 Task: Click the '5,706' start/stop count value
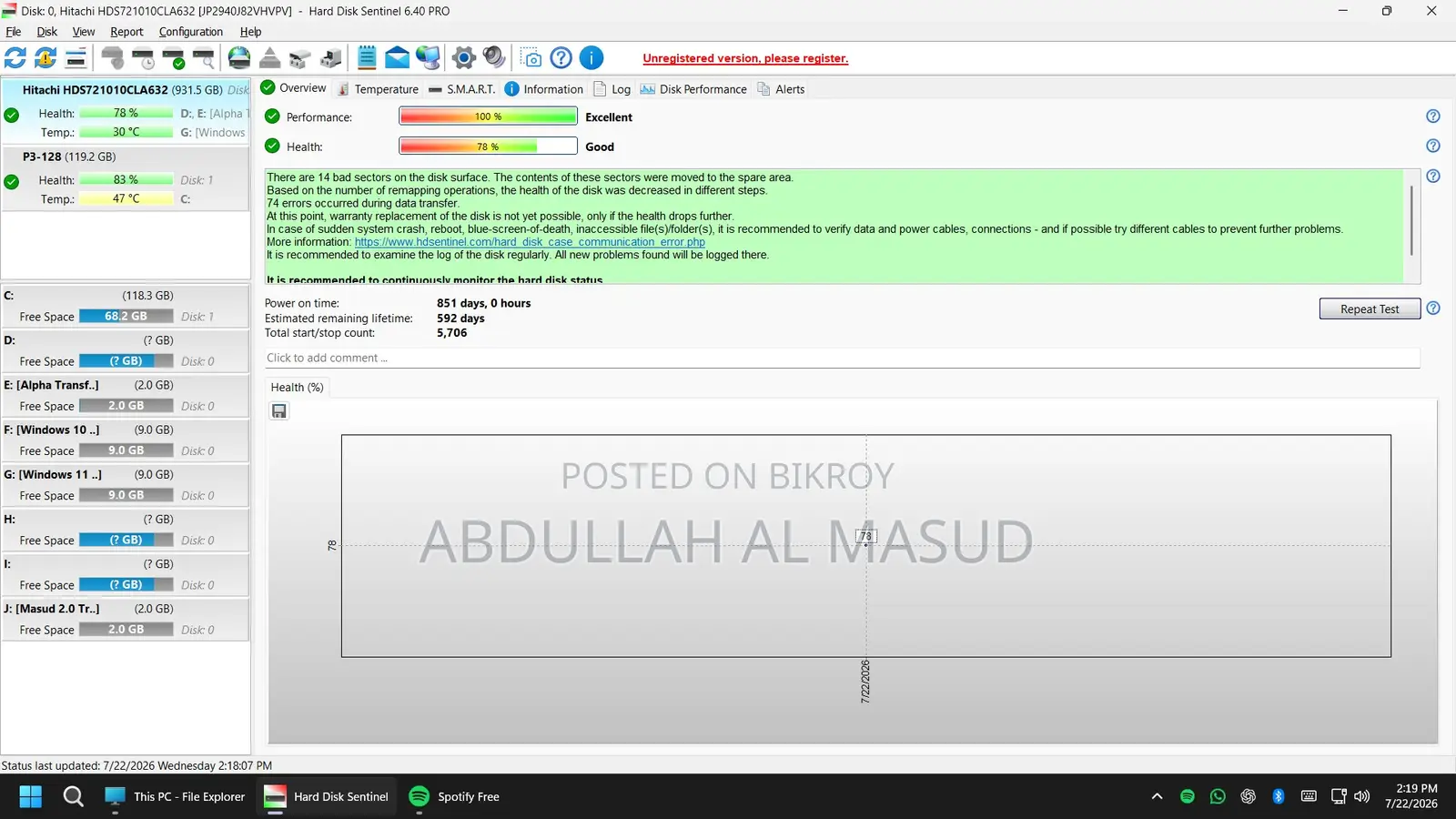452,333
